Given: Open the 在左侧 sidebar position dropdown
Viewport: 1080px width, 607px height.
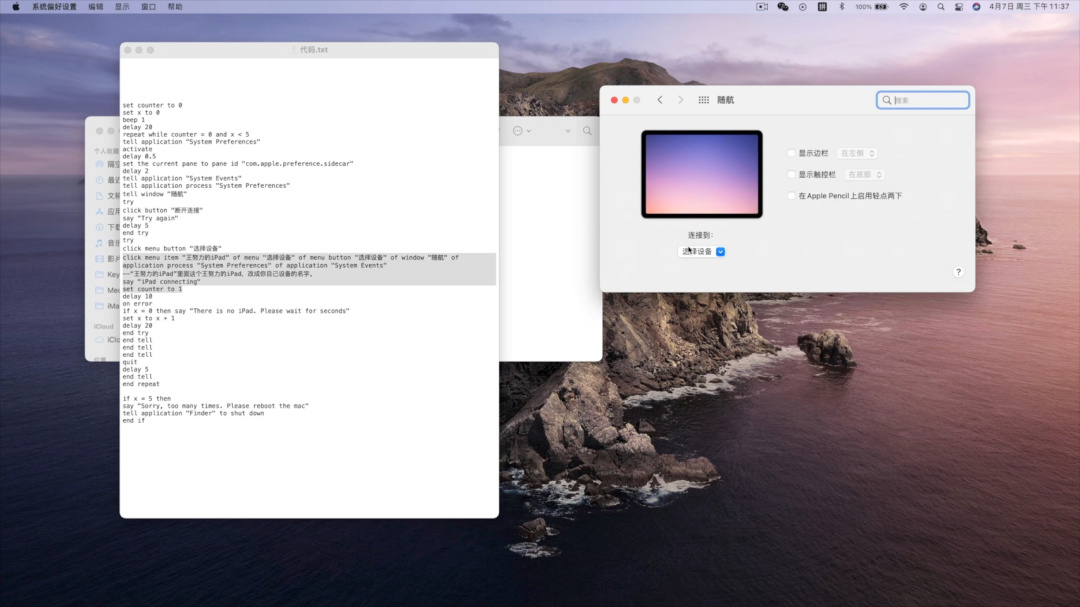Looking at the screenshot, I should 857,153.
